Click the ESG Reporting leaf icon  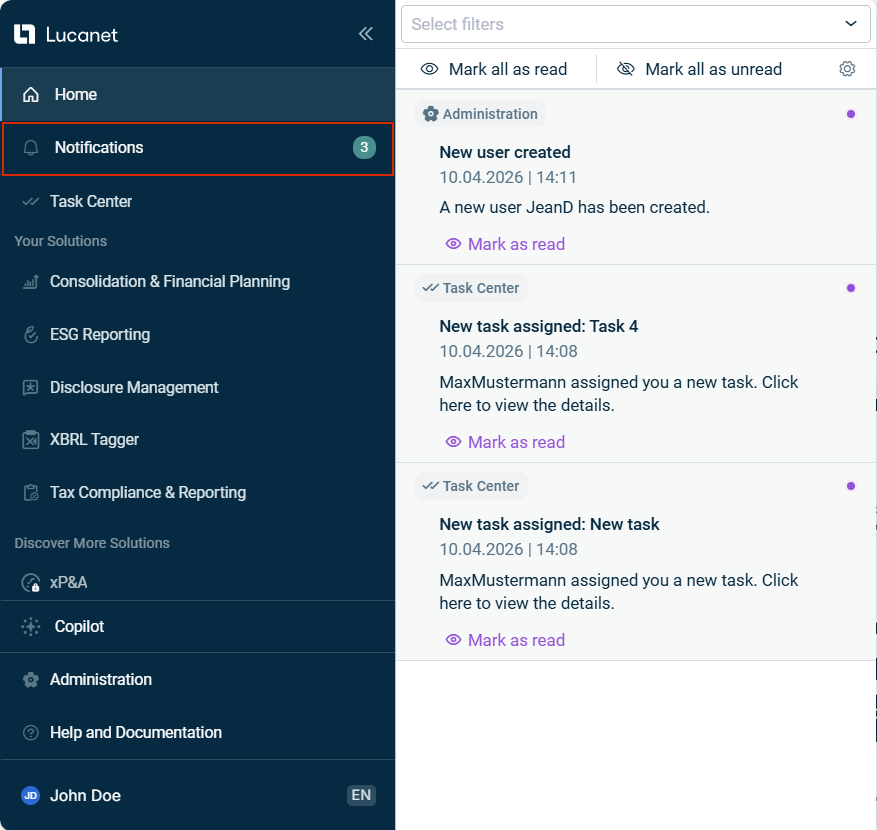31,334
